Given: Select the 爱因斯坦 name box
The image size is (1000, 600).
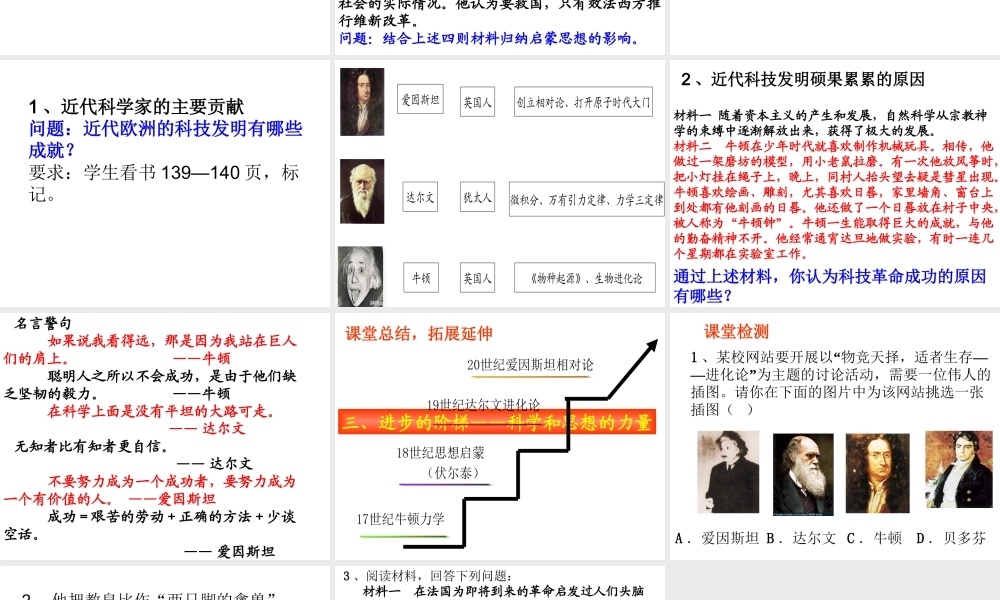Looking at the screenshot, I should point(420,101).
